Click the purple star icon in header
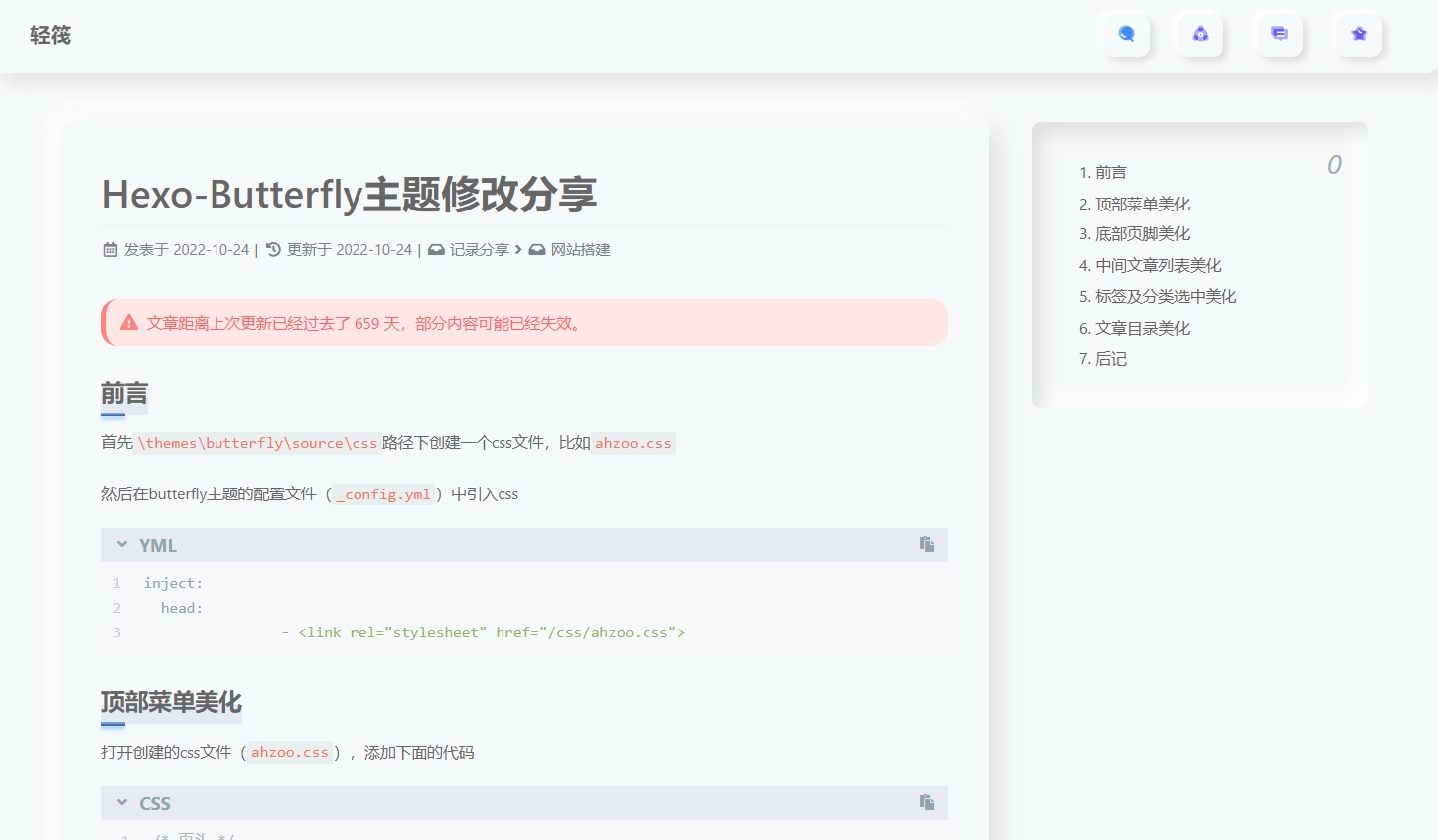Screen dimensions: 1438x840 tap(1359, 34)
